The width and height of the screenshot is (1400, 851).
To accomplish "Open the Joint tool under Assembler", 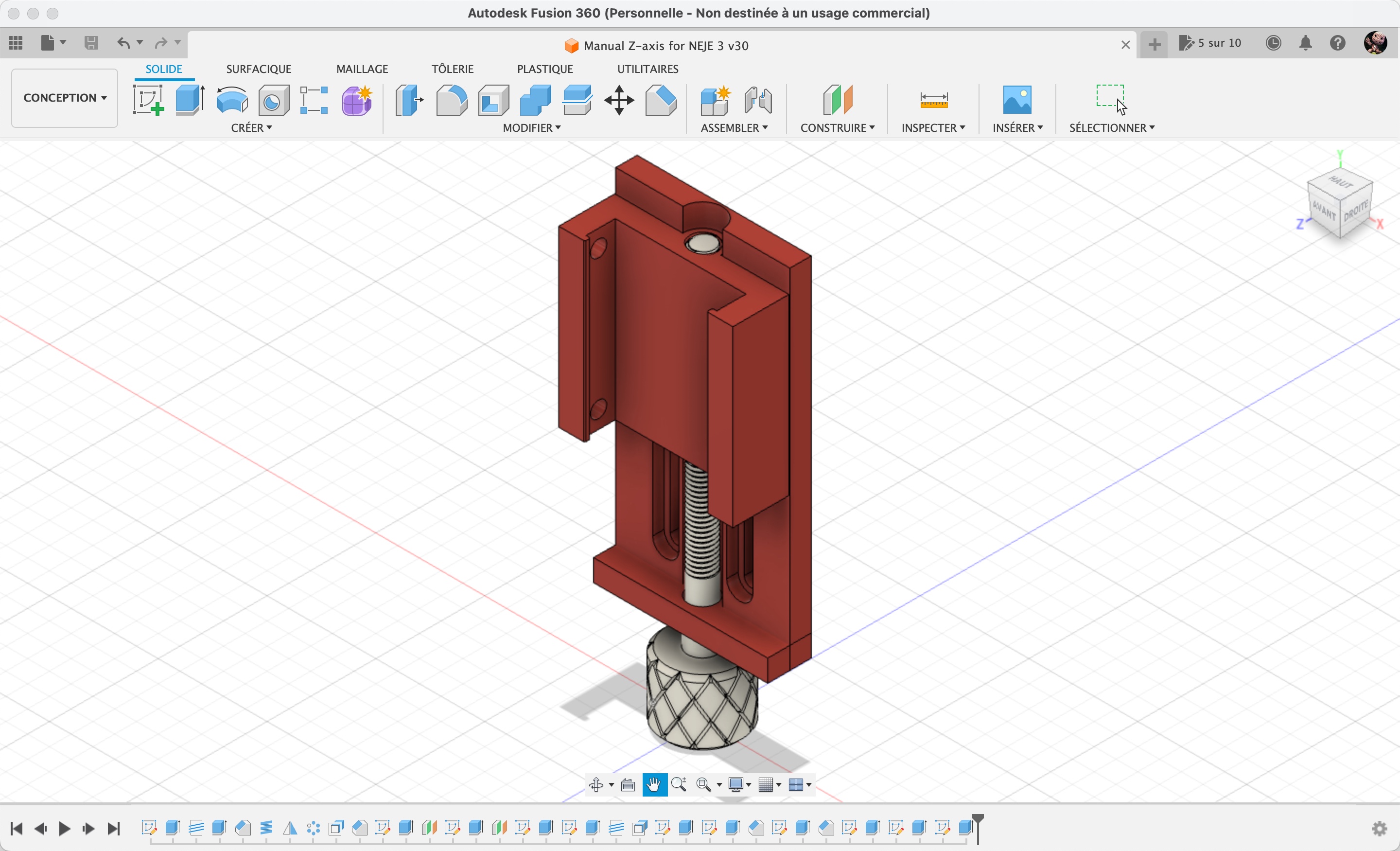I will 758,100.
